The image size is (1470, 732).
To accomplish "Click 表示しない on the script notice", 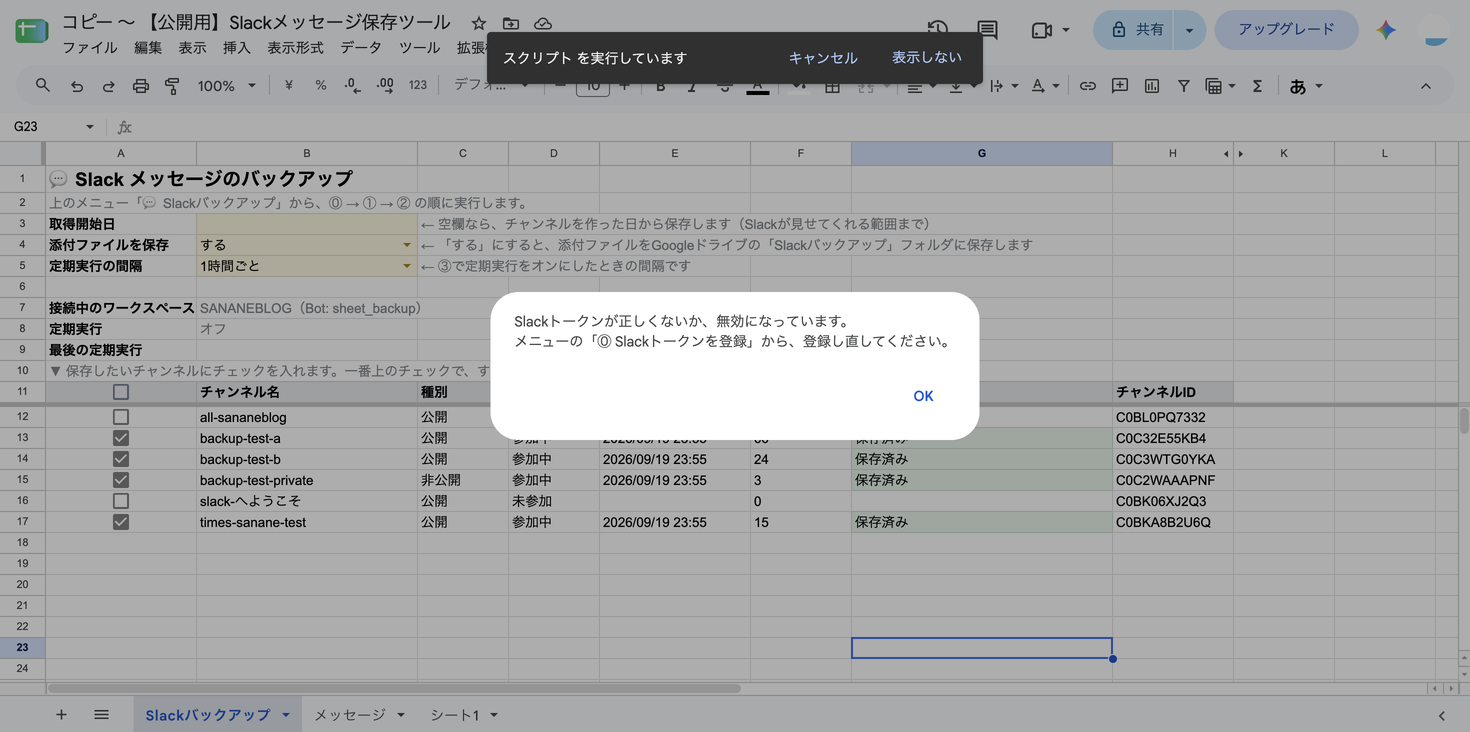I will [x=927, y=58].
